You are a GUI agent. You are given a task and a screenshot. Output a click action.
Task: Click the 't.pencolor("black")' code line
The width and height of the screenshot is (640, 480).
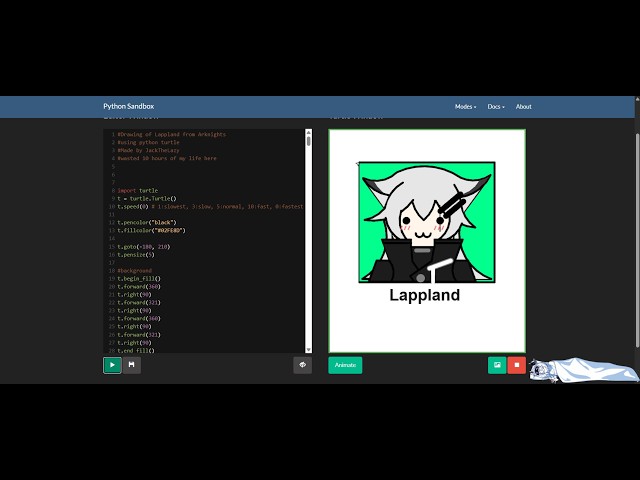pyautogui.click(x=147, y=222)
